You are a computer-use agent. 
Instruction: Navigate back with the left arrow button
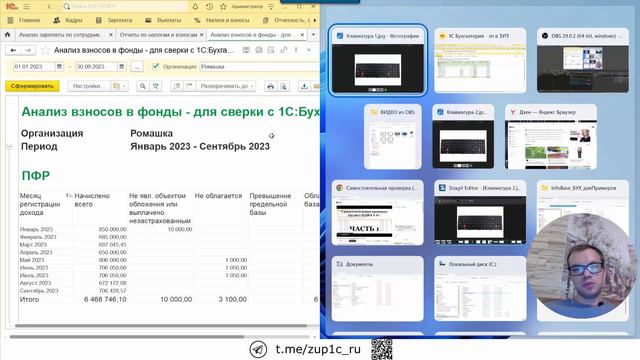[13, 50]
